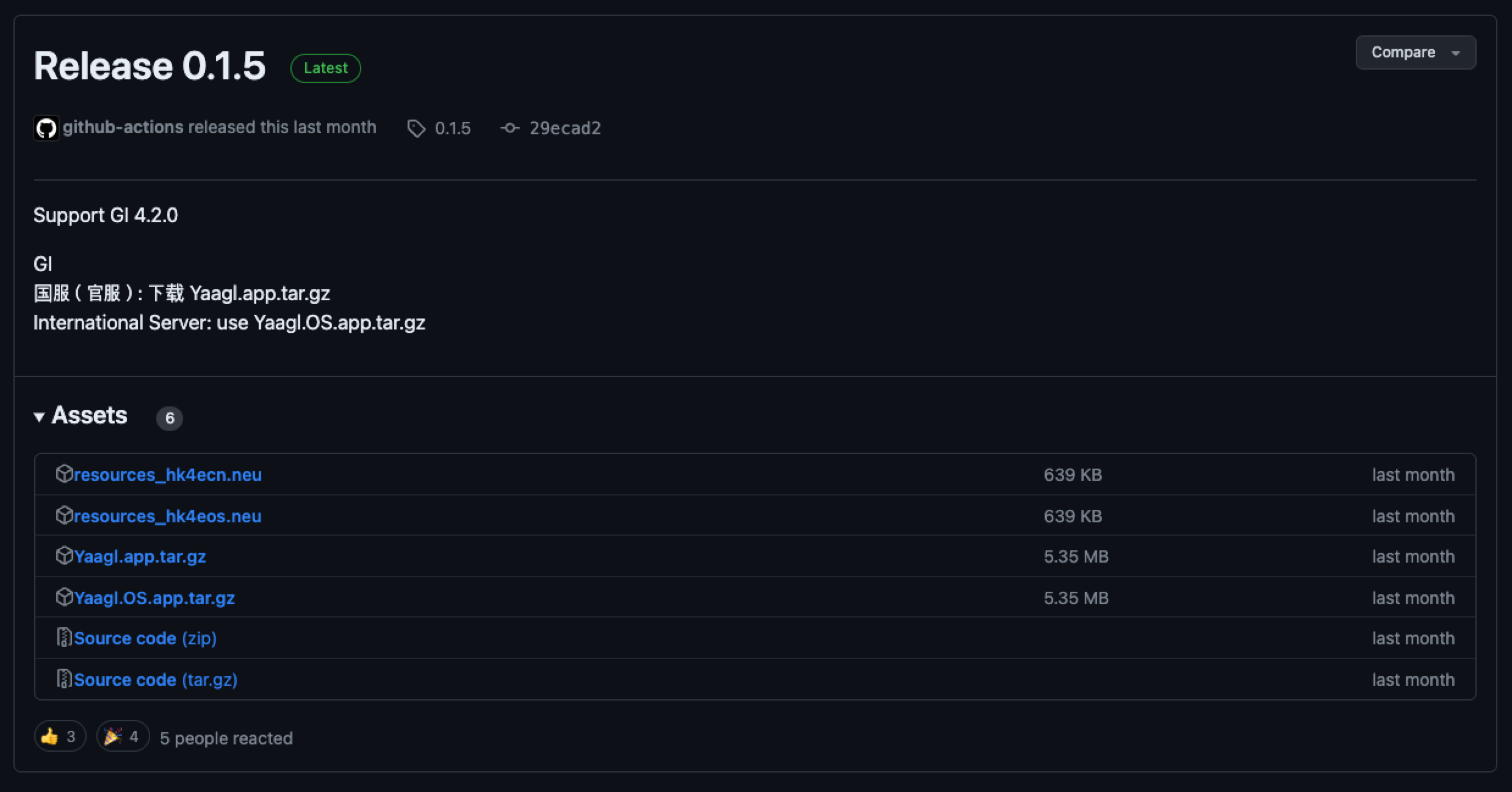Click the package icon beside resources_hk4eos.neu

click(63, 516)
